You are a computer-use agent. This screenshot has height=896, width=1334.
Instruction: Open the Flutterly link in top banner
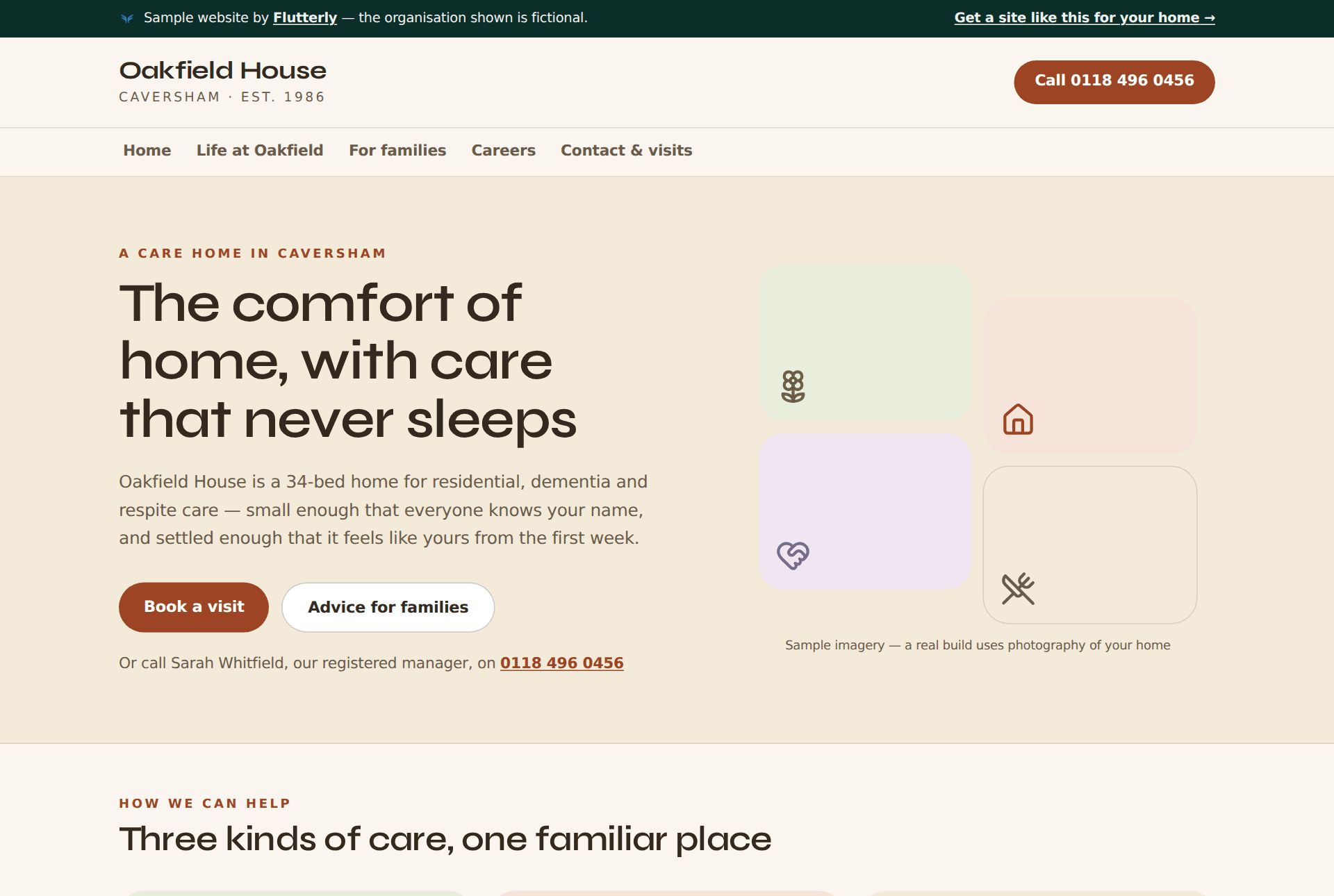point(305,17)
